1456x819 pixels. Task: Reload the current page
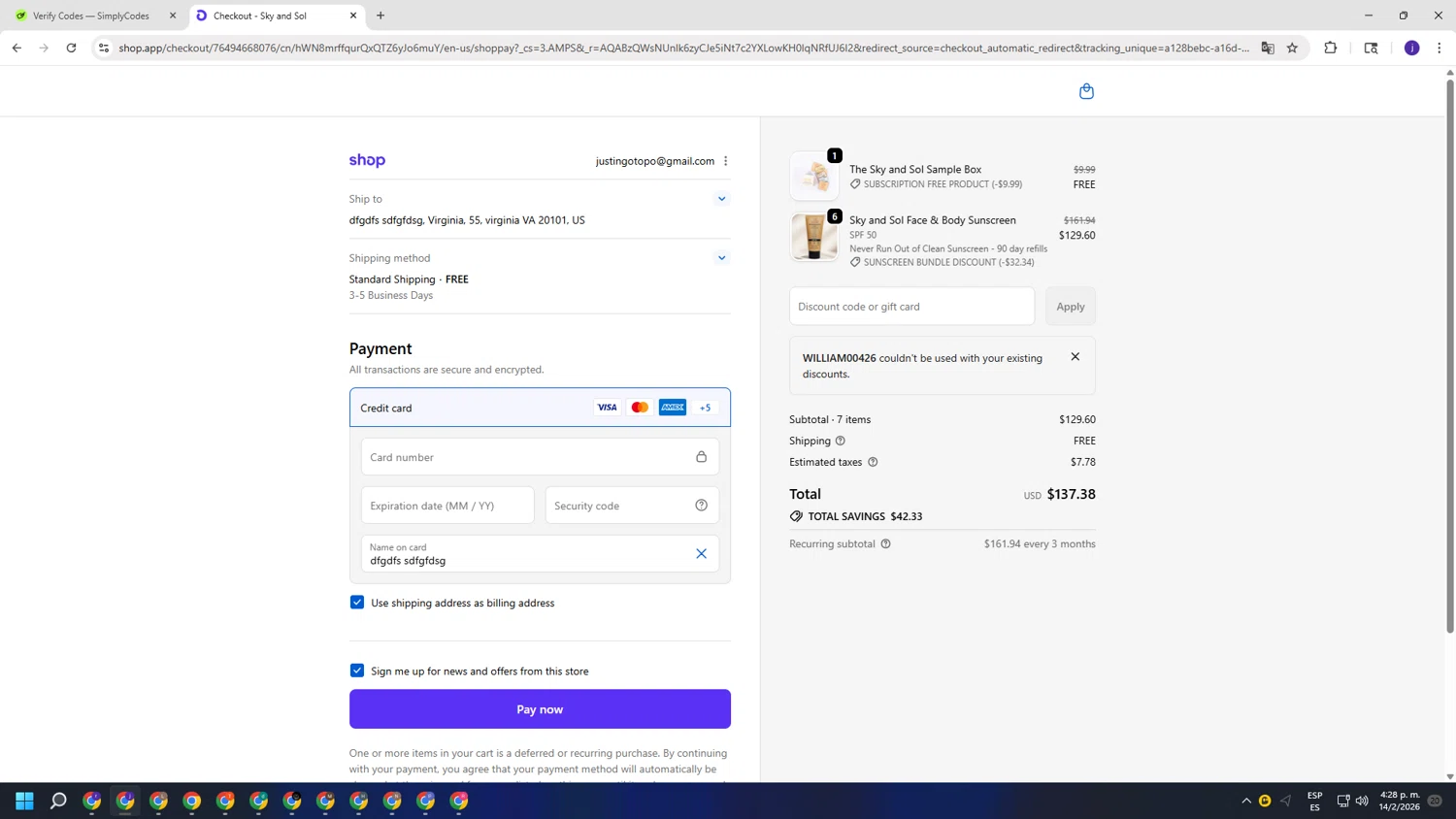click(71, 48)
